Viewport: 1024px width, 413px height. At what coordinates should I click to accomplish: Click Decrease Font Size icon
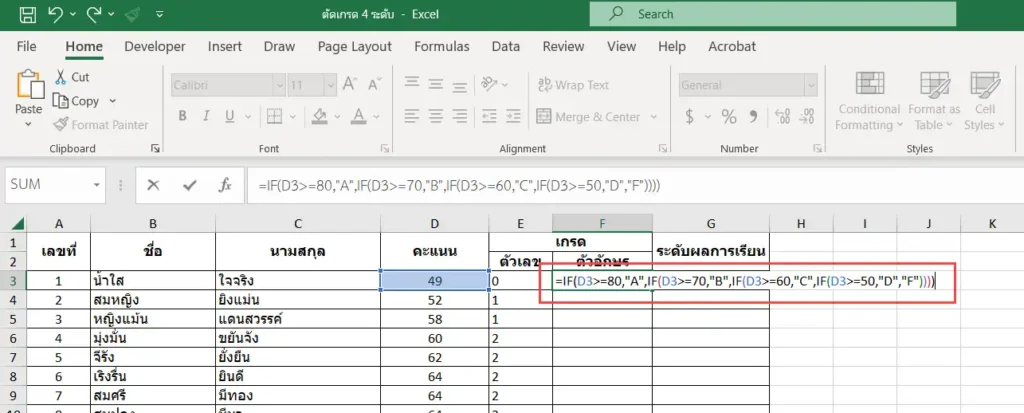374,84
